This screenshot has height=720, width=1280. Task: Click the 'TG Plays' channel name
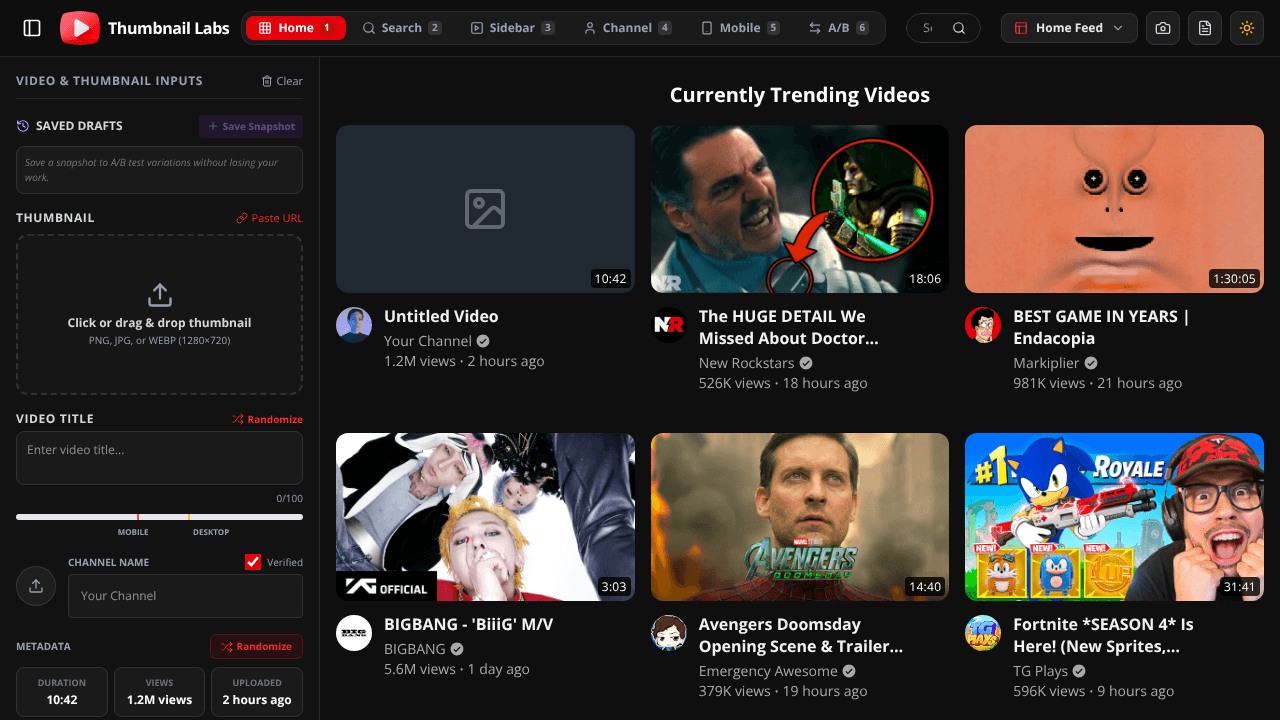tap(1040, 671)
